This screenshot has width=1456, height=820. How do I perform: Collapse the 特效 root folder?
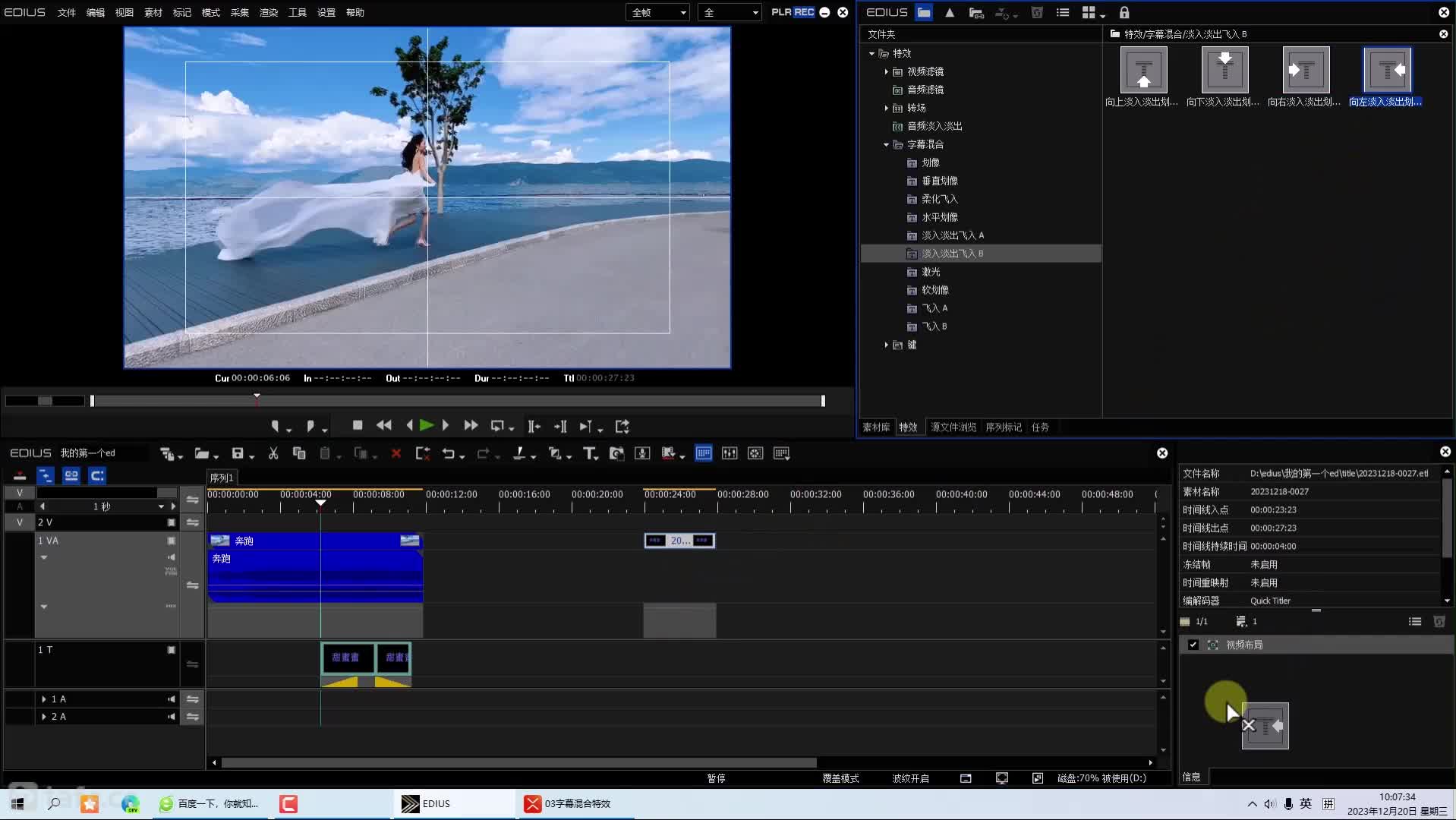tap(871, 53)
